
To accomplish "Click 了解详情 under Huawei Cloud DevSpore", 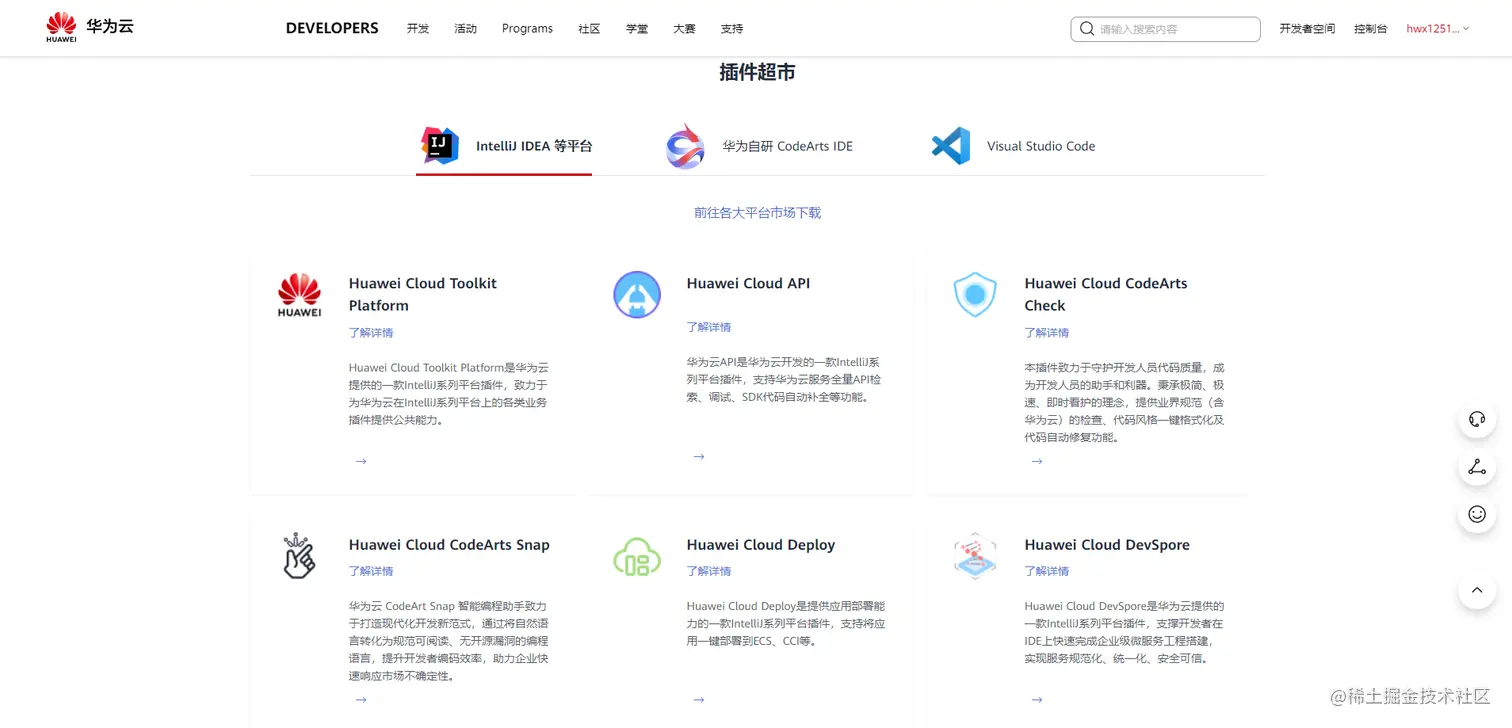I will tap(1047, 571).
